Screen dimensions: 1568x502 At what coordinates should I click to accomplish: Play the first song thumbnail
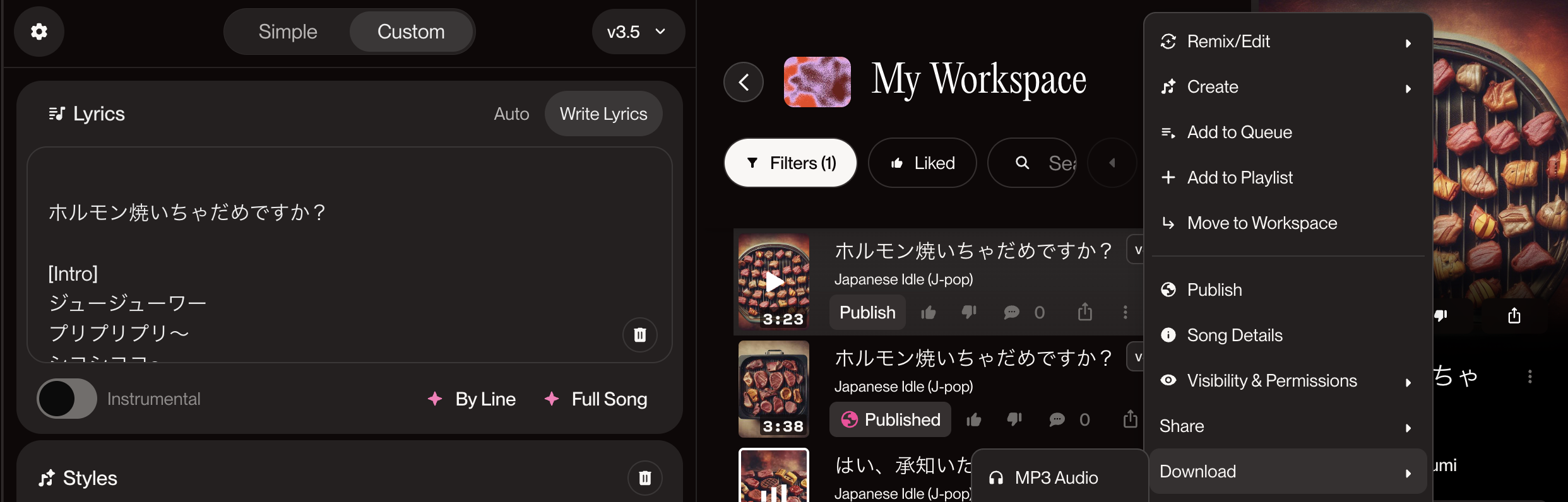(x=774, y=281)
